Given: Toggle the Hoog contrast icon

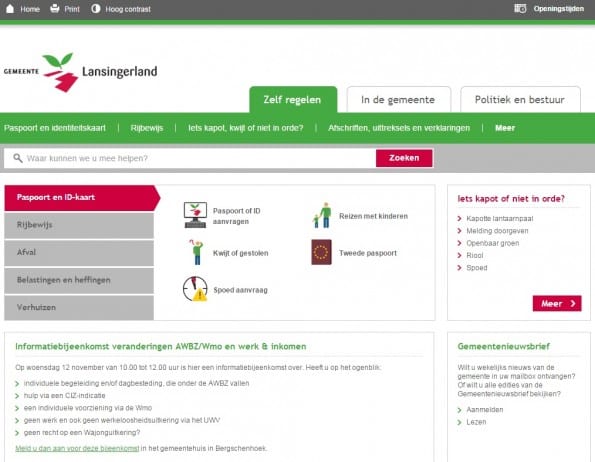Looking at the screenshot, I should pyautogui.click(x=96, y=8).
